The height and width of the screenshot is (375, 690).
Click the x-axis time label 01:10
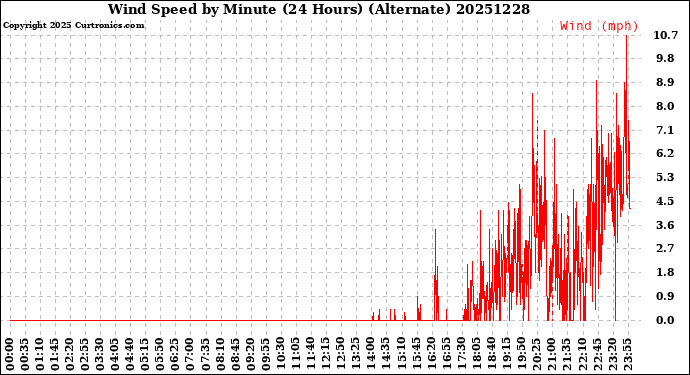point(40,355)
